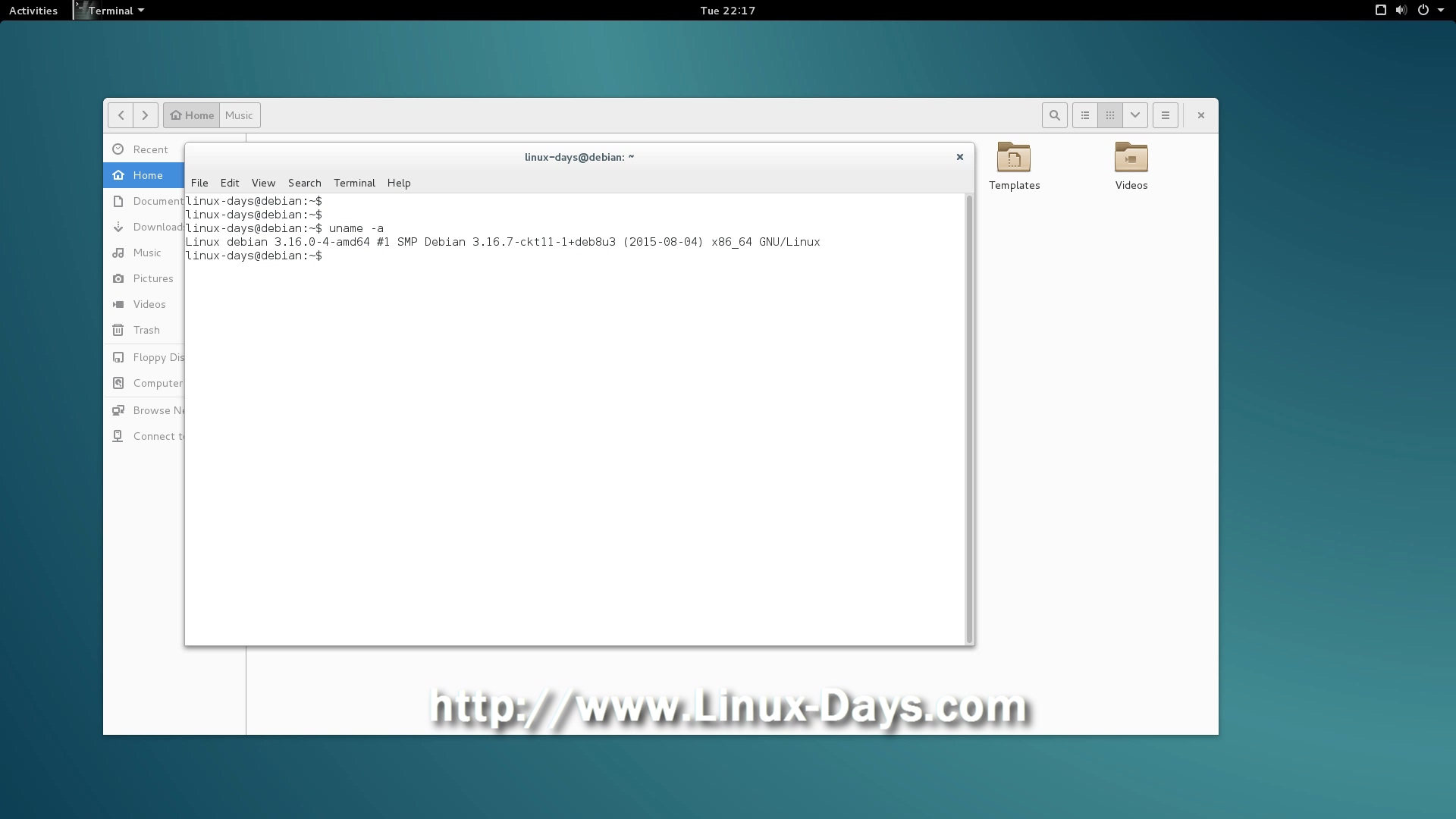Image resolution: width=1456 pixels, height=819 pixels.
Task: Open the Terminal menu in menubar
Action: 354,183
